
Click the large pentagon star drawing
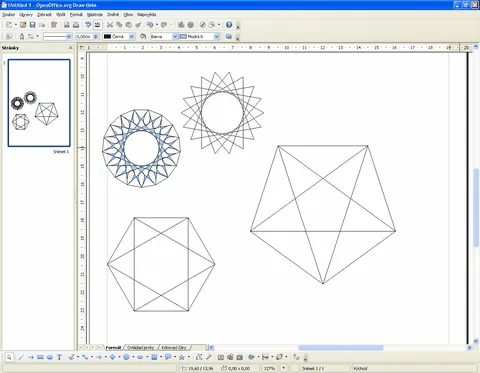pyautogui.click(x=323, y=214)
